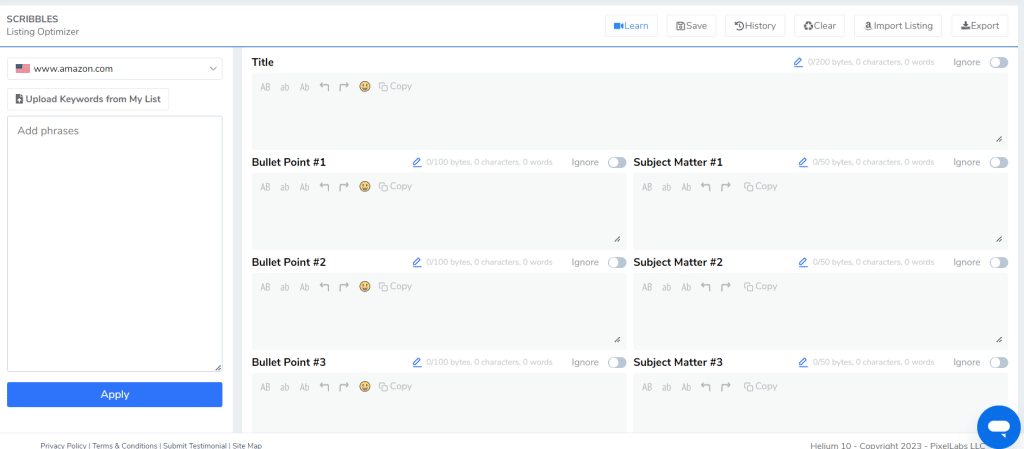
Task: Redo in Subject Matter #1 toolbar
Action: [x=726, y=187]
